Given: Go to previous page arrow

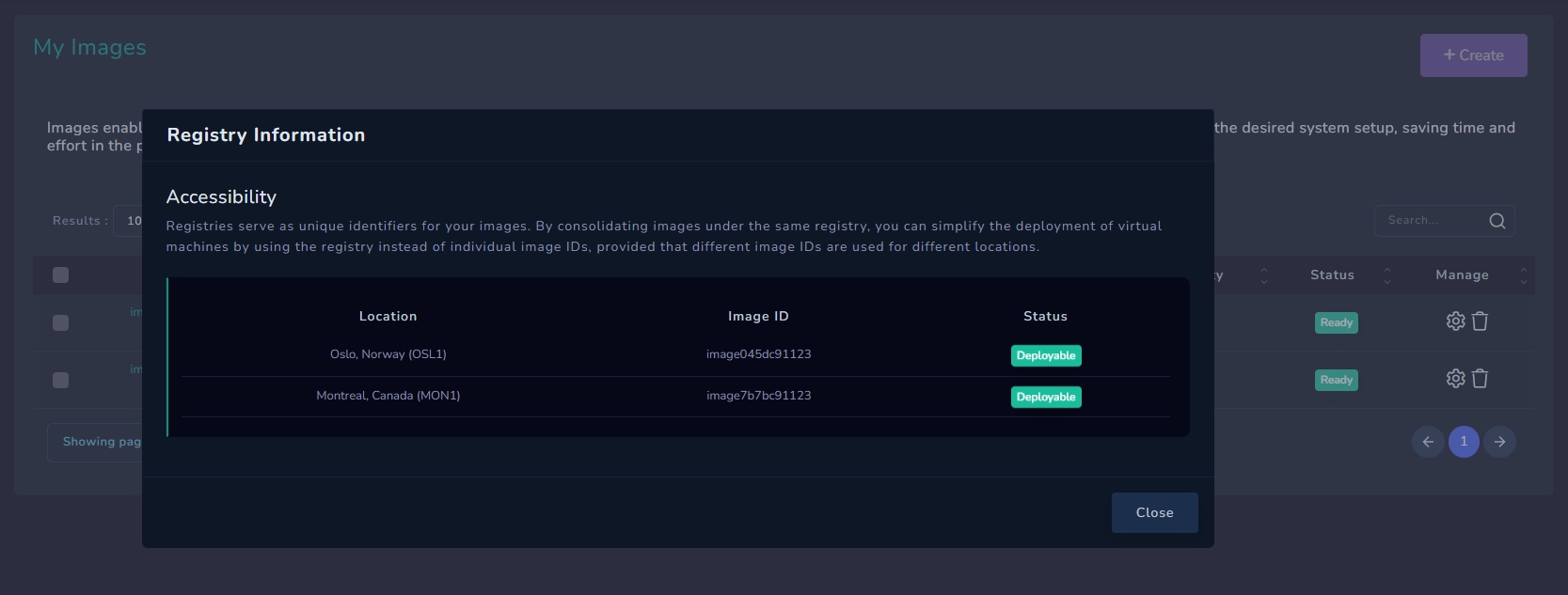Looking at the screenshot, I should pyautogui.click(x=1428, y=442).
